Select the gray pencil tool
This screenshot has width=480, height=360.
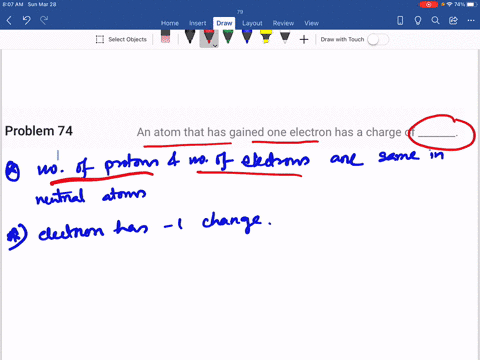tap(285, 37)
